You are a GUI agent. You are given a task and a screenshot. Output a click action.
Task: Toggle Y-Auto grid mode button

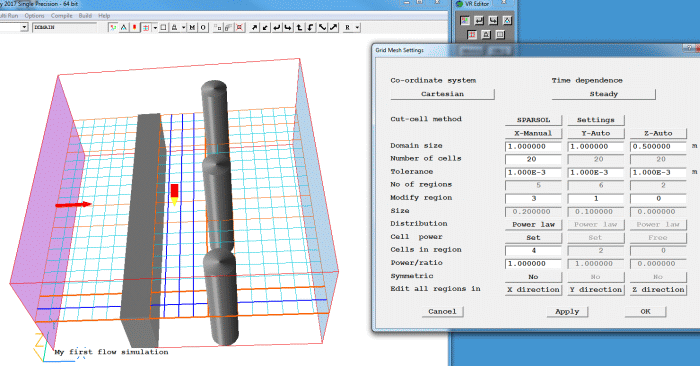coord(596,133)
